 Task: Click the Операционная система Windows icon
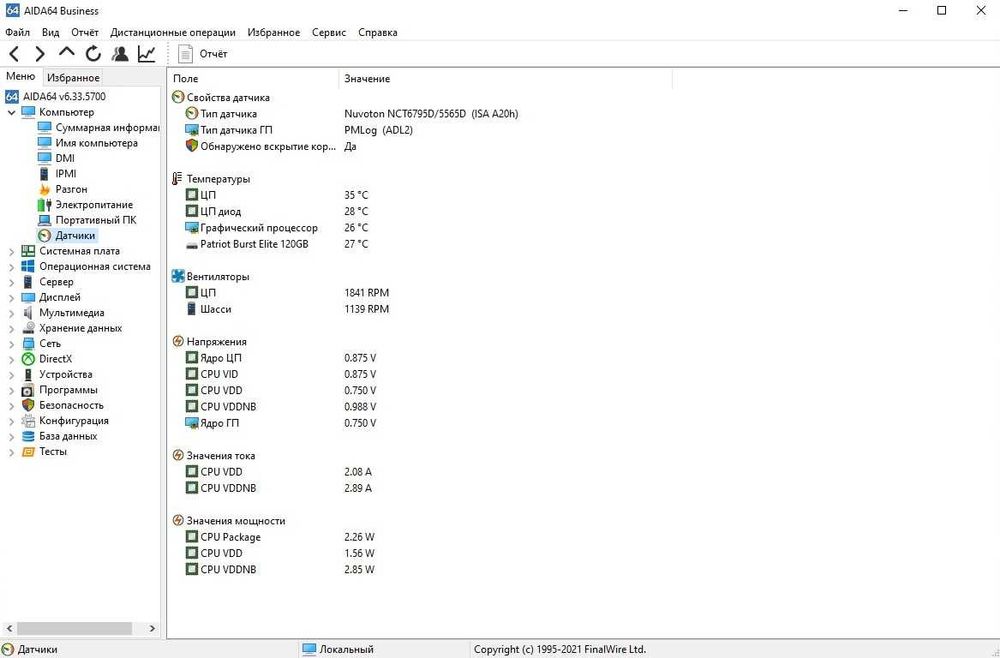click(x=27, y=267)
